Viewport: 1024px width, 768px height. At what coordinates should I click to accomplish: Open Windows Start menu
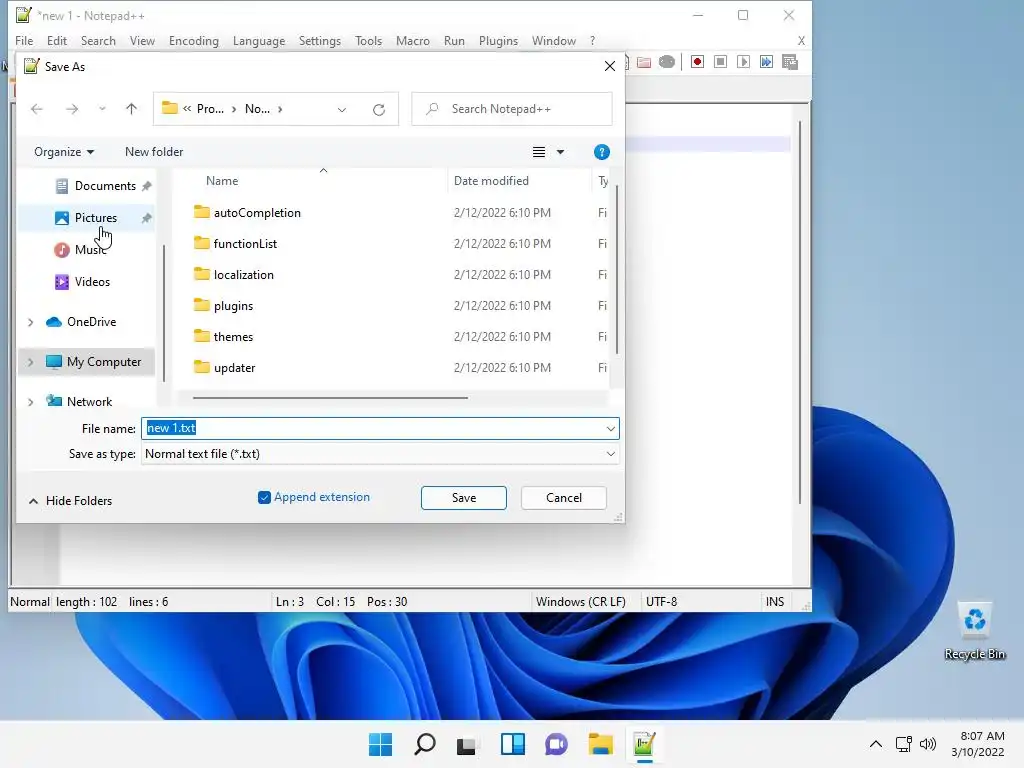pyautogui.click(x=380, y=744)
